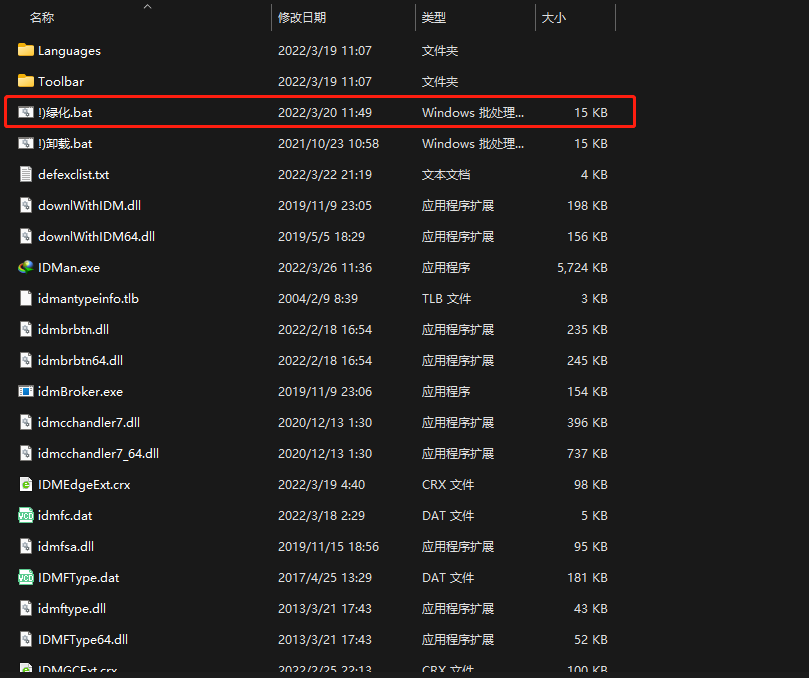809x678 pixels.
Task: Click the size value 198 KB
Action: point(587,205)
